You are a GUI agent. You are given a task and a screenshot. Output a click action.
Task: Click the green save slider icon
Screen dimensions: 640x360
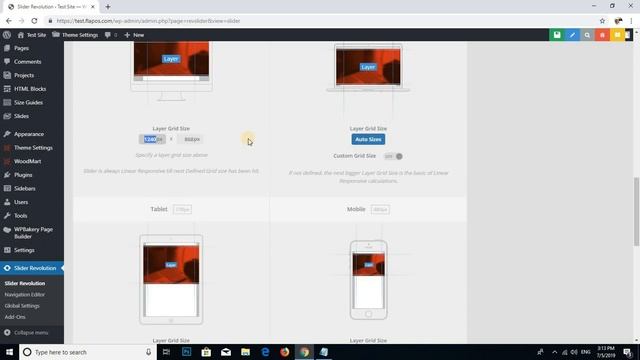click(x=557, y=35)
